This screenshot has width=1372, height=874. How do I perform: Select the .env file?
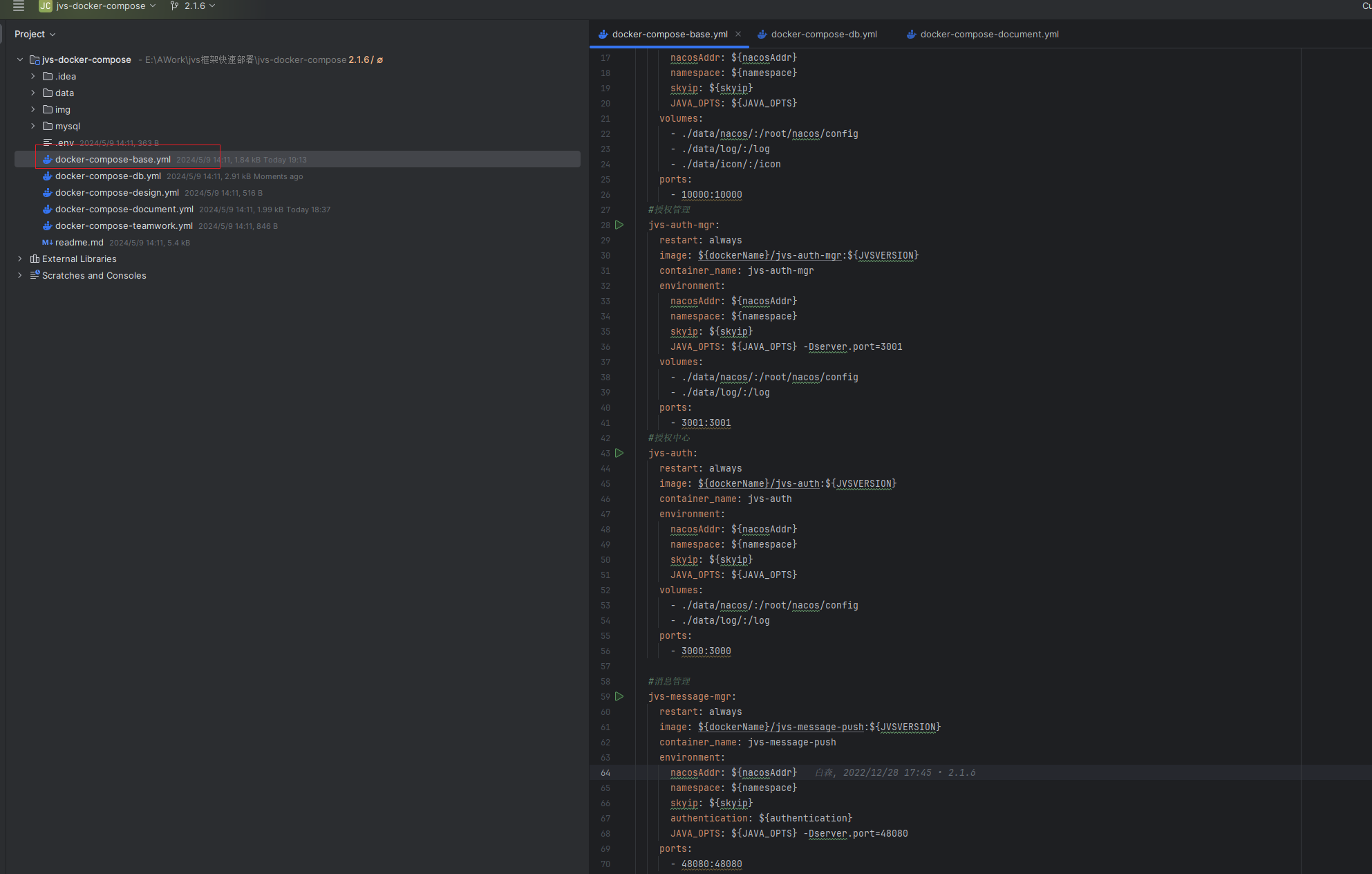coord(64,142)
